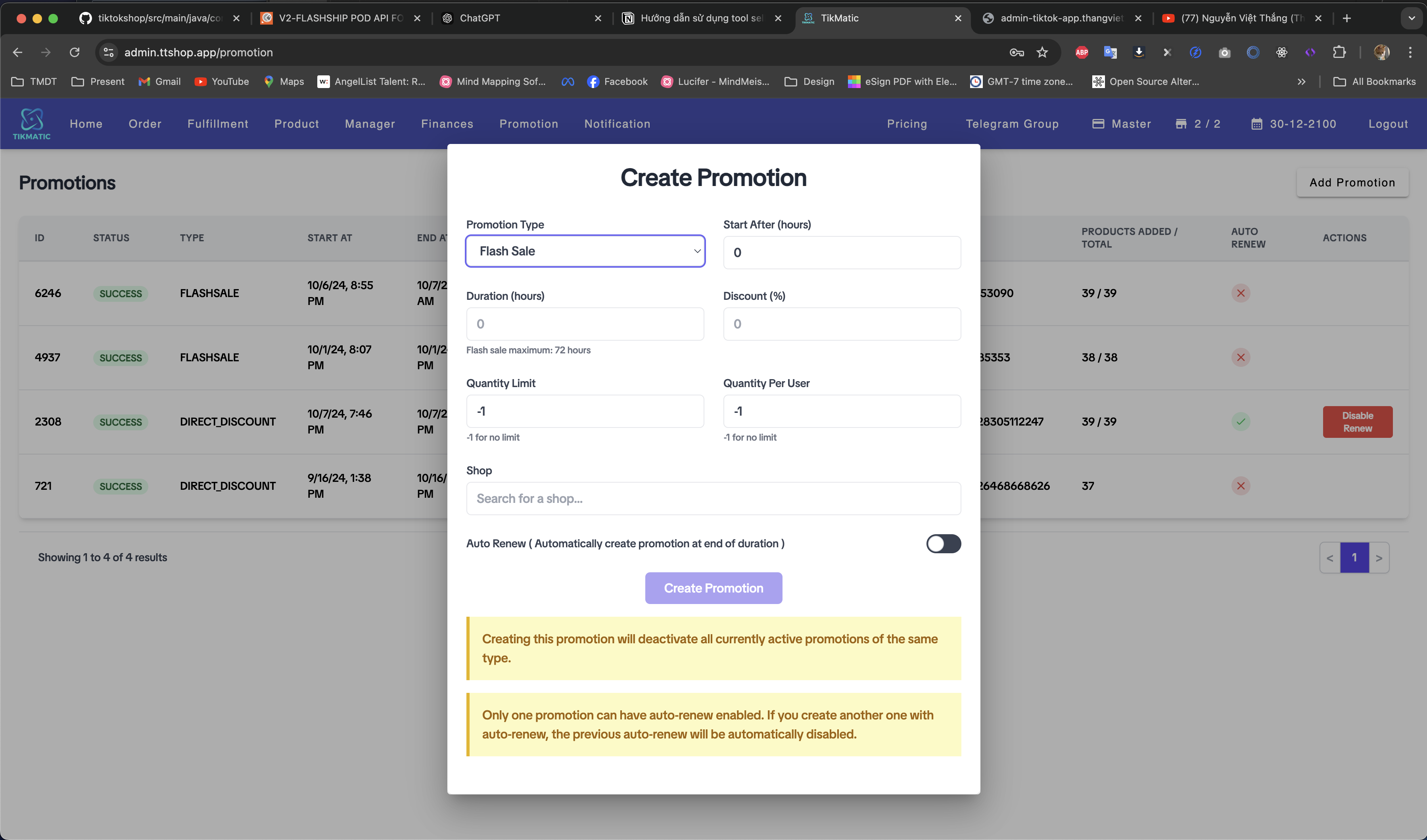Switch to the ChatGPT browser tab

point(480,18)
